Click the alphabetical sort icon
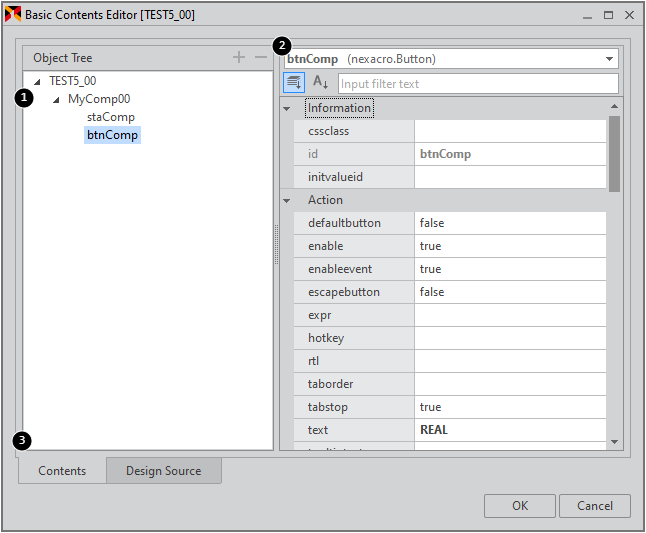646x533 pixels. pyautogui.click(x=321, y=83)
